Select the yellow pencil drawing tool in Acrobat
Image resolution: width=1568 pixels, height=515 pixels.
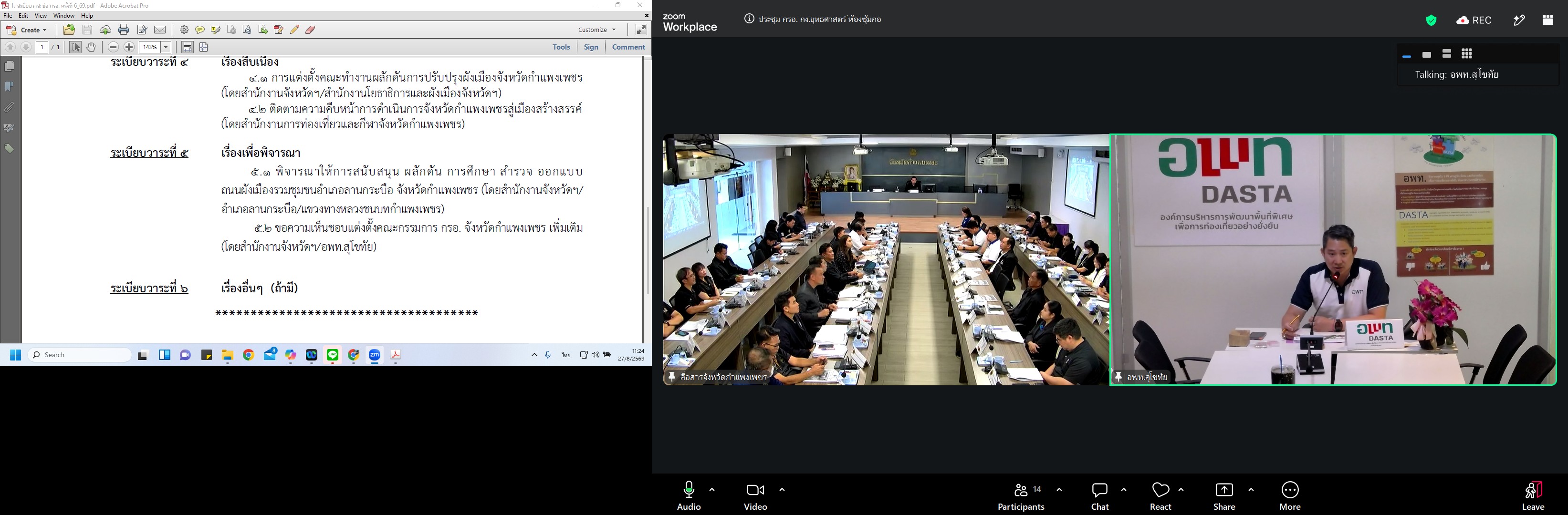click(x=294, y=30)
